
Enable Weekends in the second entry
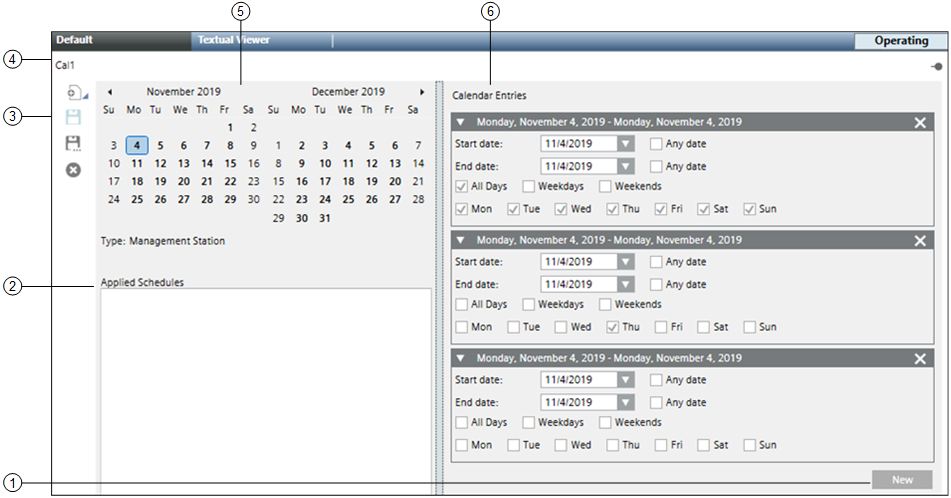606,305
